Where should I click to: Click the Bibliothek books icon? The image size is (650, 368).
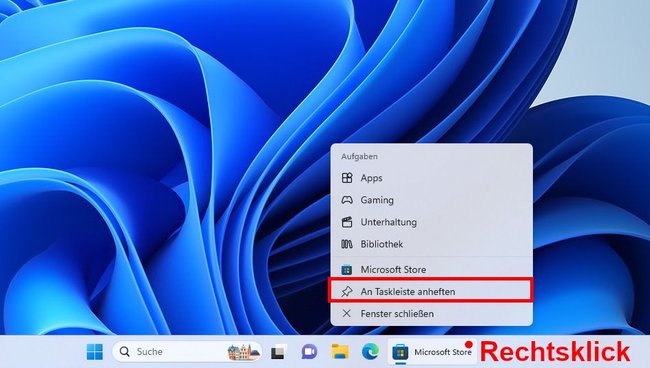(347, 244)
